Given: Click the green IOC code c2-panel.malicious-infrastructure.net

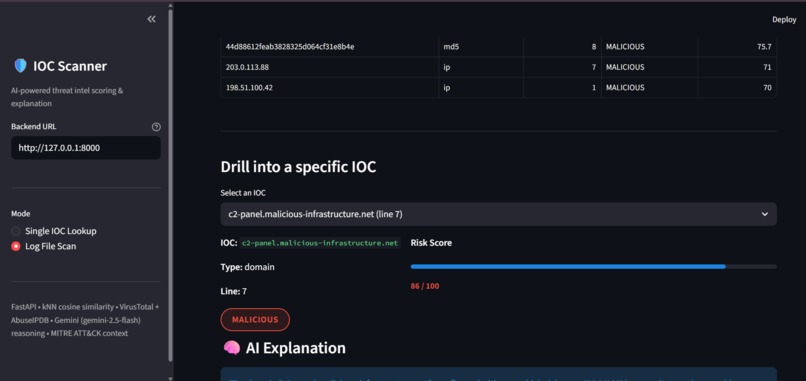Looking at the screenshot, I should click(320, 243).
